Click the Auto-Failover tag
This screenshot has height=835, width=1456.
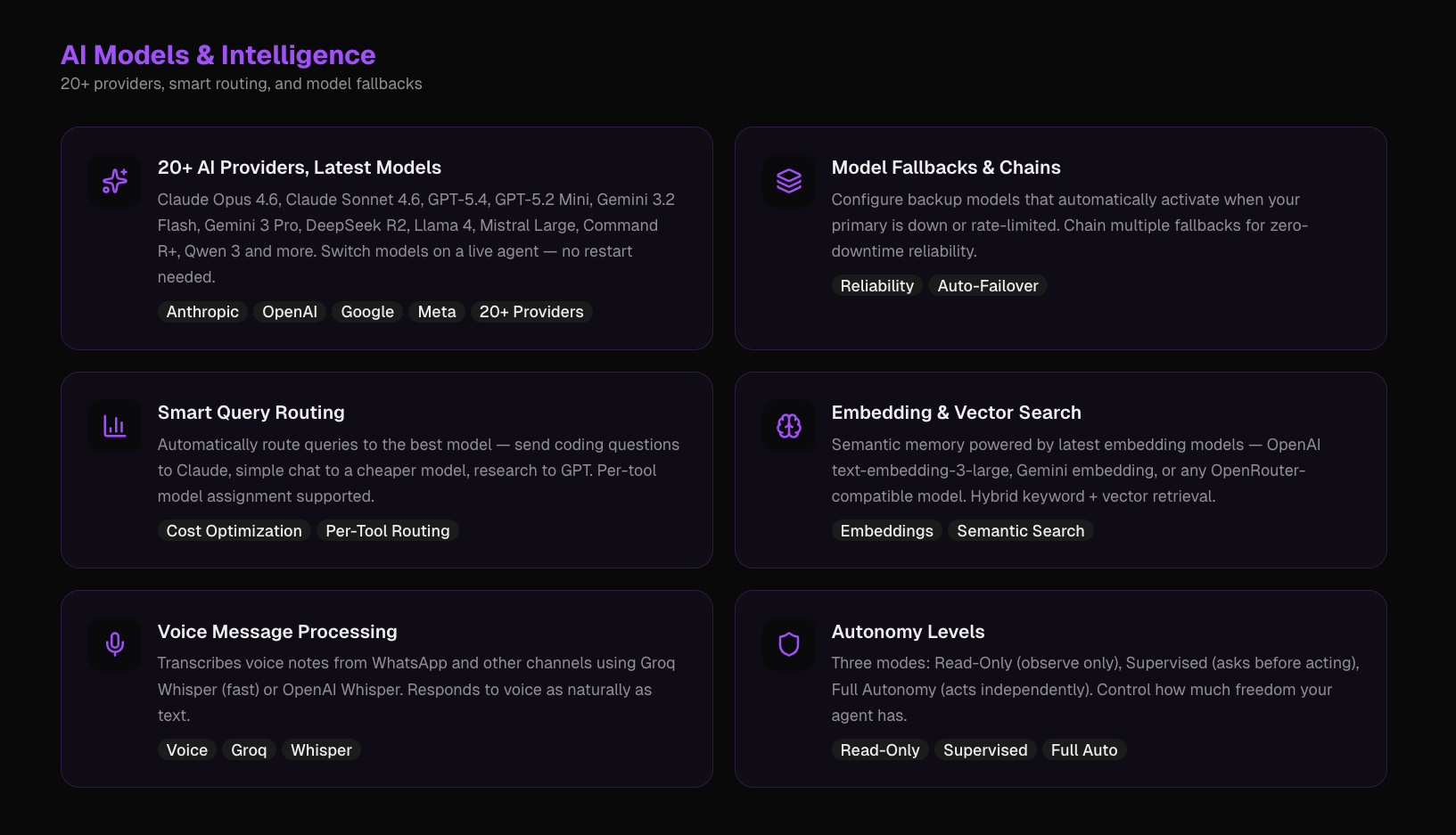click(x=988, y=286)
